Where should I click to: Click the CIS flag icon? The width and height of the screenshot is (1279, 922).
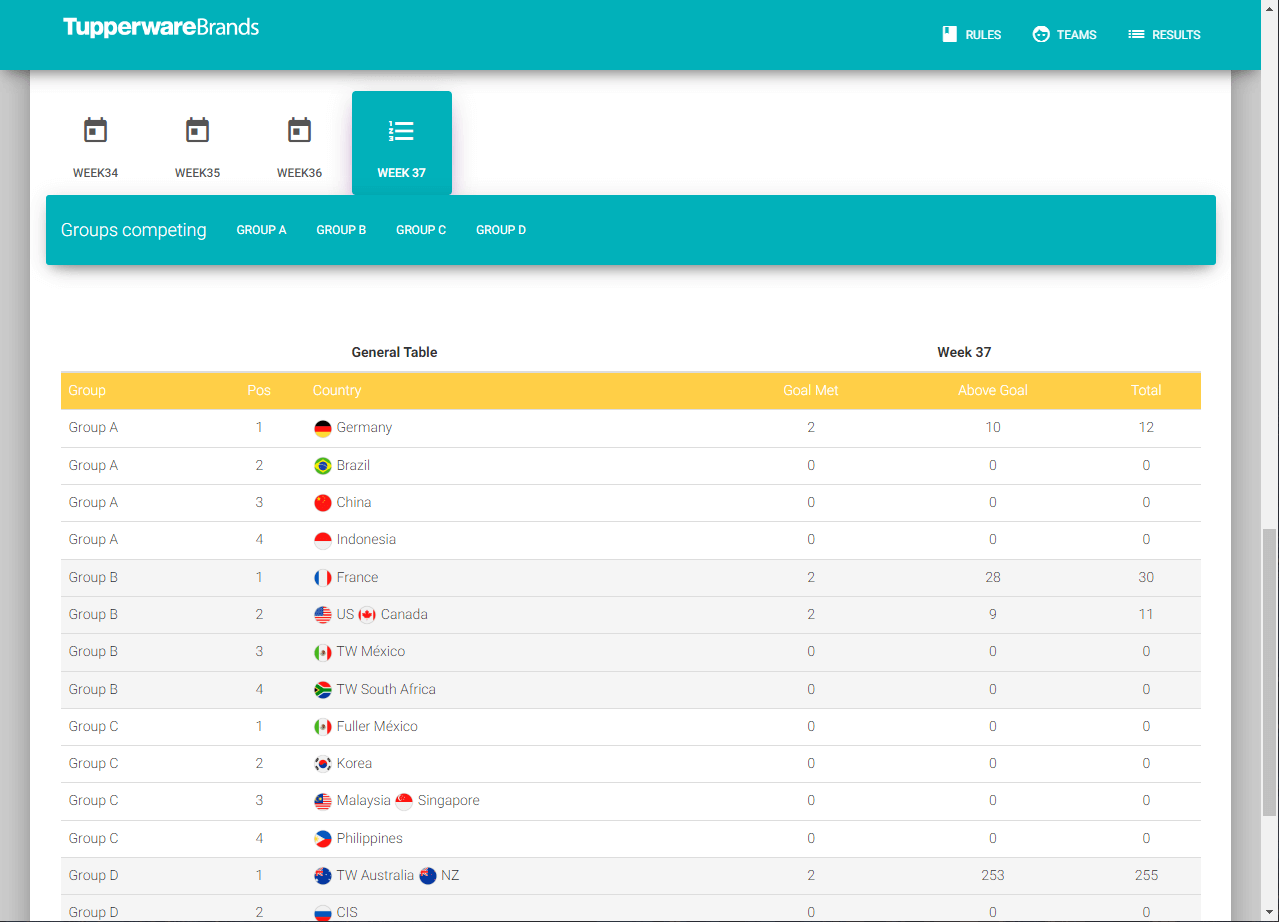(x=323, y=913)
